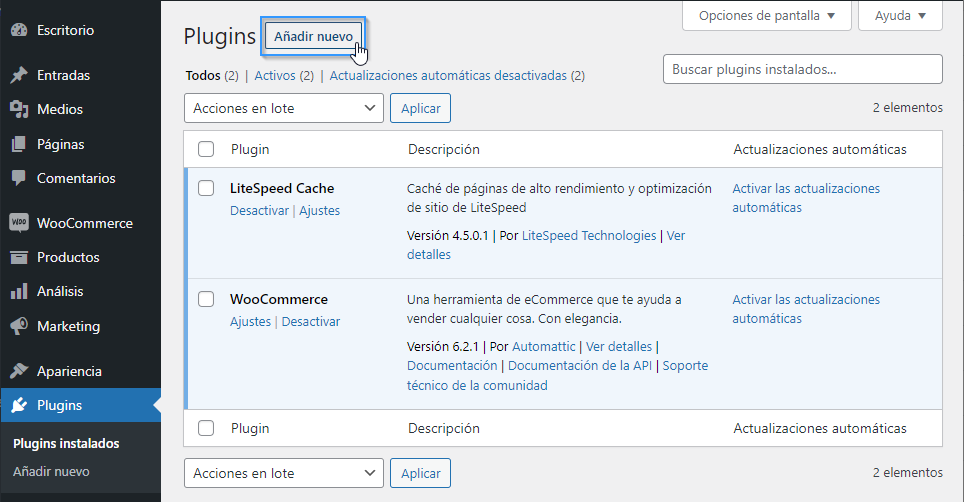
Task: Click Desactivar under WooCommerce
Action: (x=310, y=321)
